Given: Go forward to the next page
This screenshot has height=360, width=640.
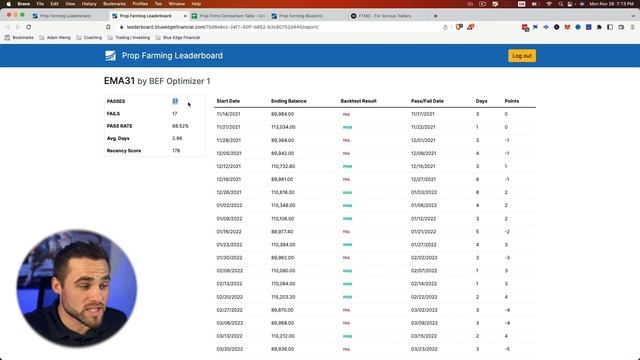Looking at the screenshot, I should [x=18, y=27].
